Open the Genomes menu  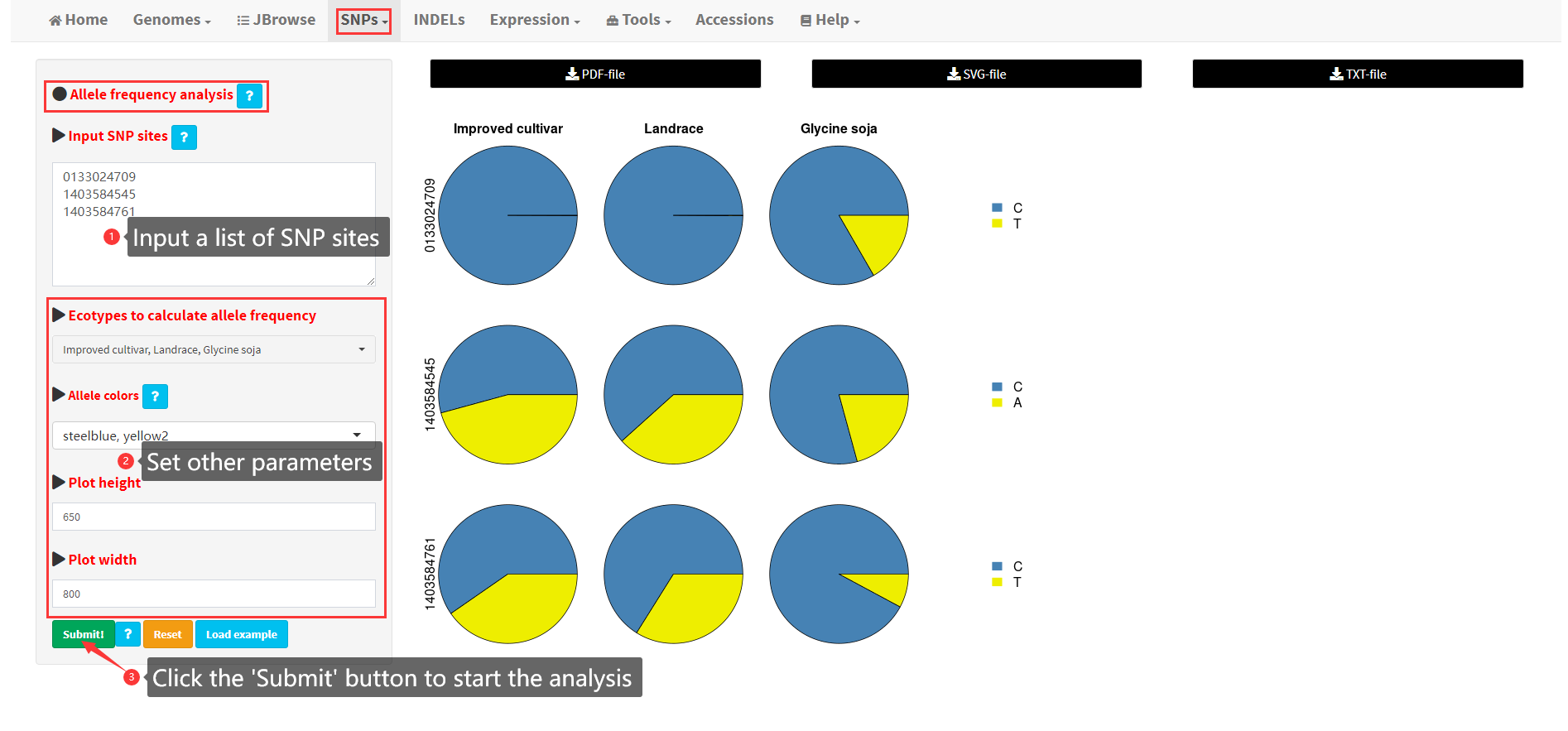click(x=171, y=20)
